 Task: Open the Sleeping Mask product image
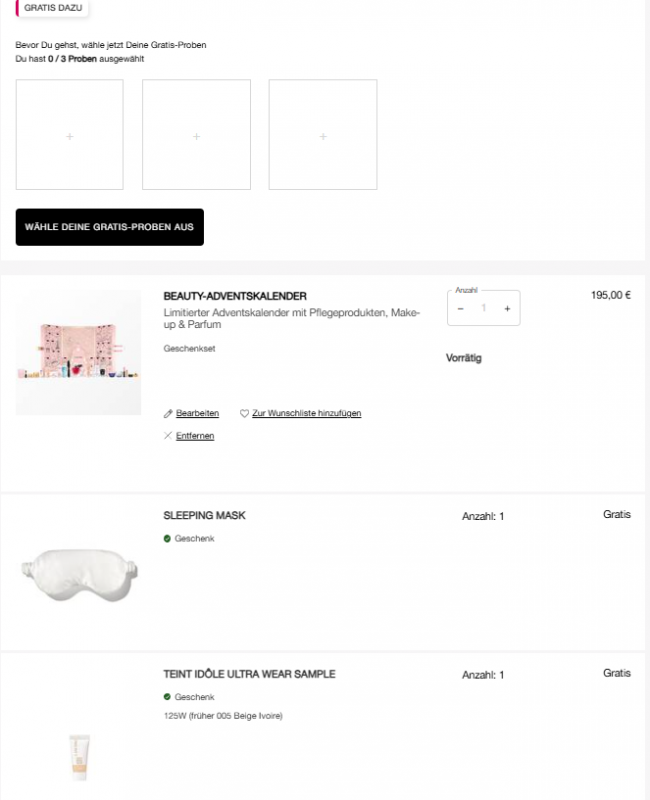point(79,574)
